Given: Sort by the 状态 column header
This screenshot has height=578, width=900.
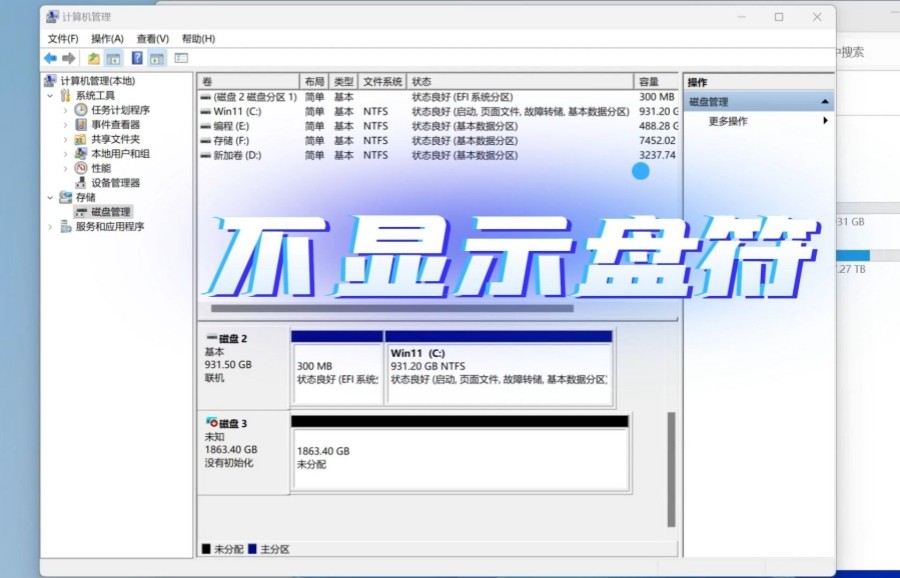Looking at the screenshot, I should (520, 82).
